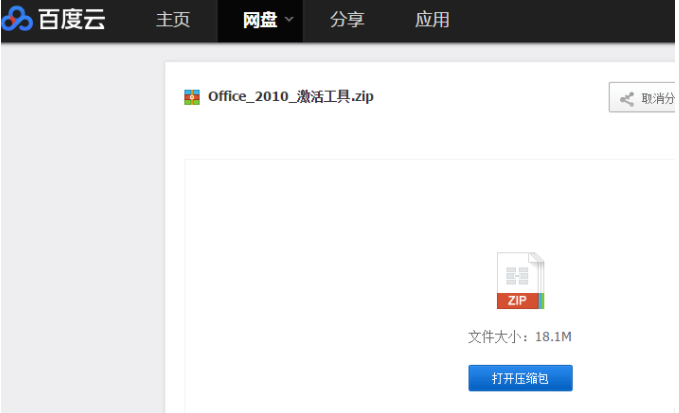Screen dimensions: 679x413
Task: Click the 取消分享 cancel share button
Action: coord(642,97)
